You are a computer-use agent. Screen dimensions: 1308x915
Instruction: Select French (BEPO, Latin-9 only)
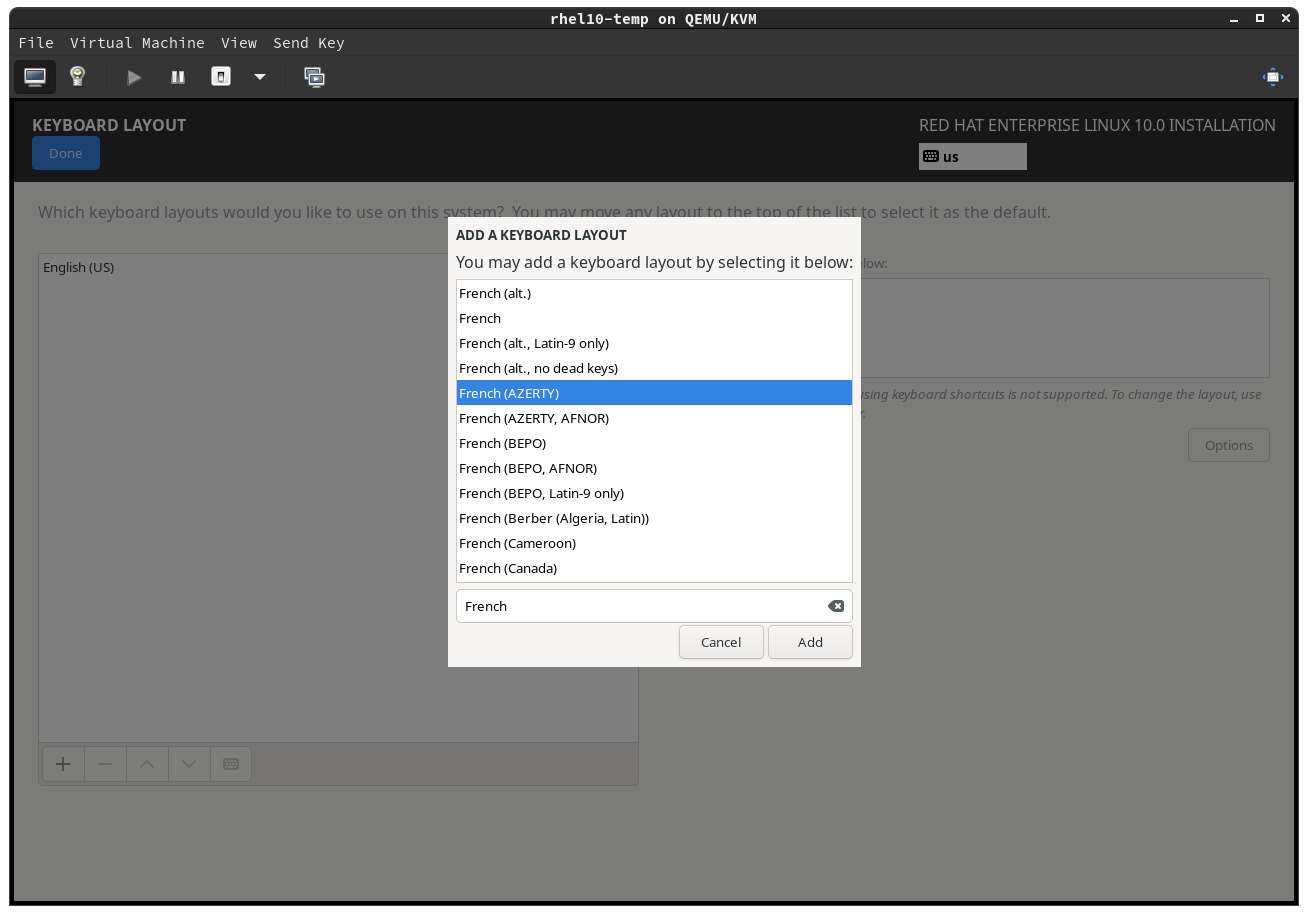(654, 493)
